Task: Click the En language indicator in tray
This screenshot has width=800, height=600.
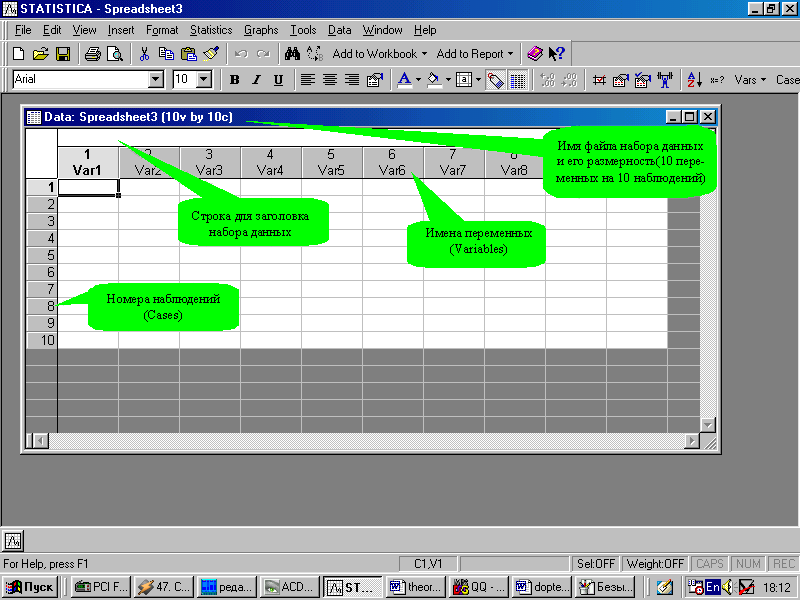Action: 712,587
